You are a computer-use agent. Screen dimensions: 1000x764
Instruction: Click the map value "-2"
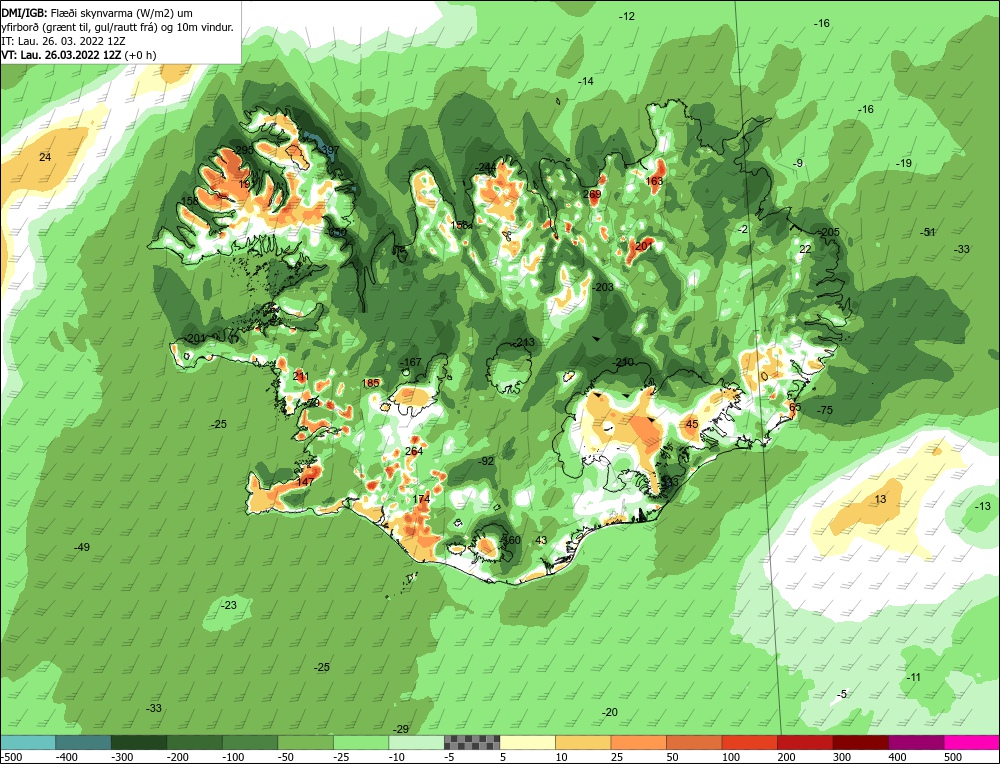pos(742,229)
